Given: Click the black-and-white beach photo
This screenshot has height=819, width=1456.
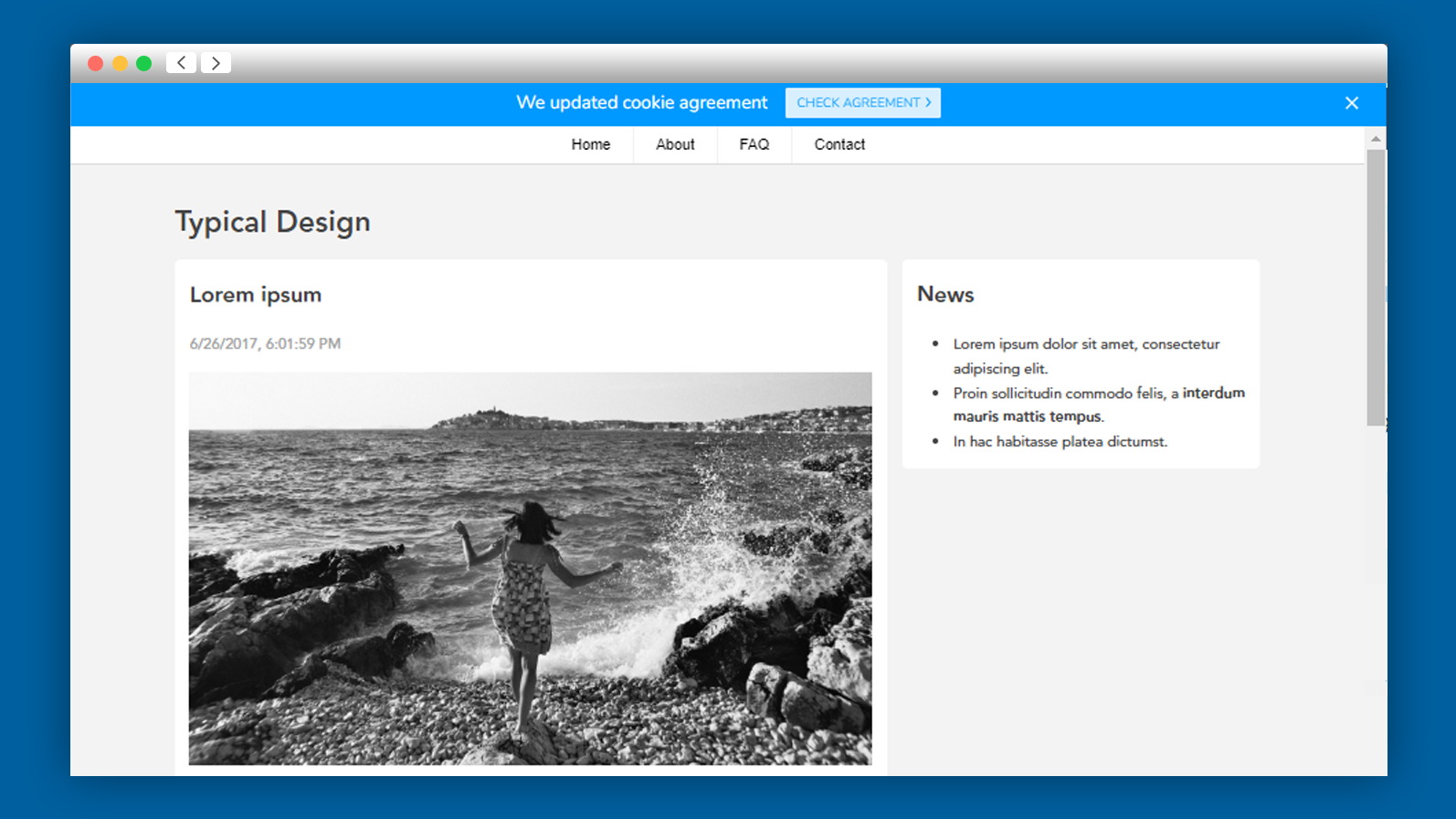Looking at the screenshot, I should point(530,568).
